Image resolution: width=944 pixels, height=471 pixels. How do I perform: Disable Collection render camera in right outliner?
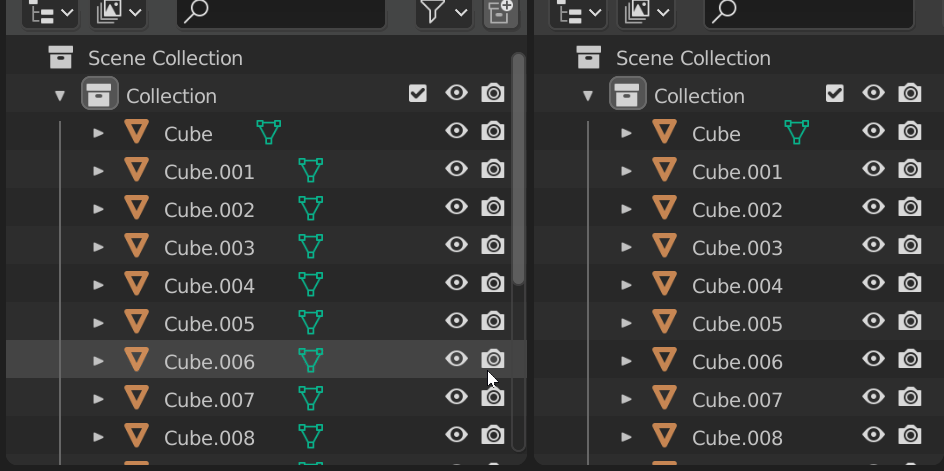tap(910, 93)
